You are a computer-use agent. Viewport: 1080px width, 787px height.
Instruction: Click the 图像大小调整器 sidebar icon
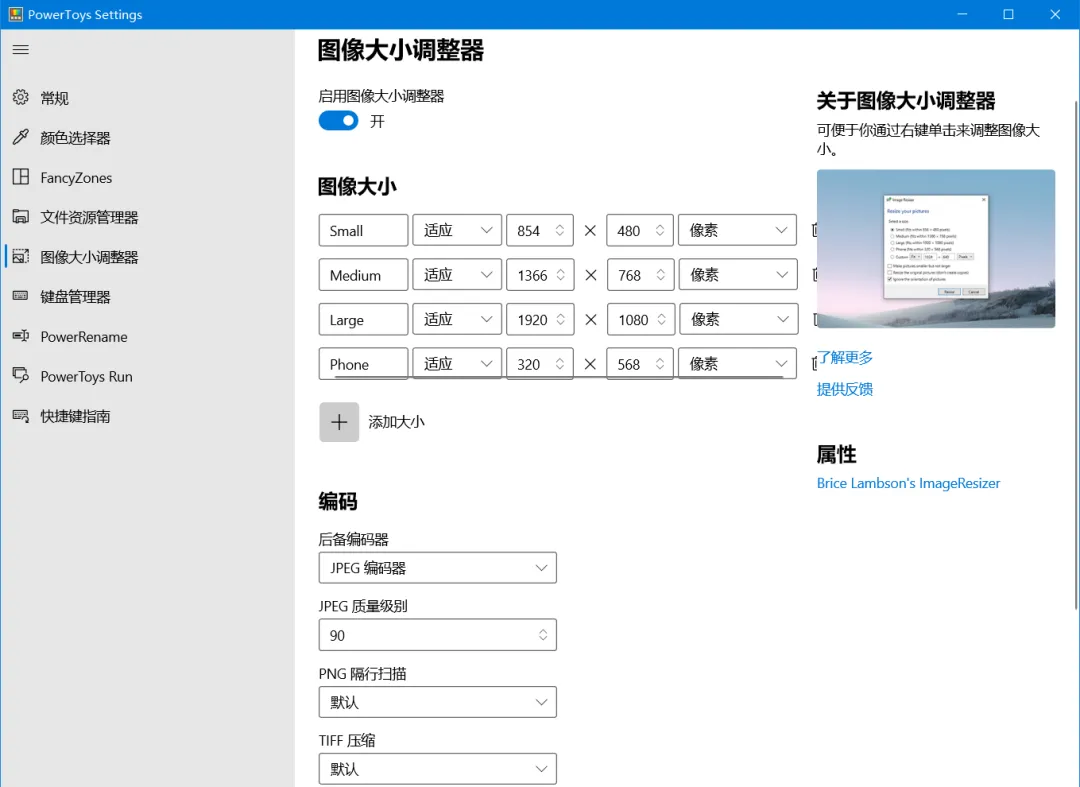coord(21,257)
